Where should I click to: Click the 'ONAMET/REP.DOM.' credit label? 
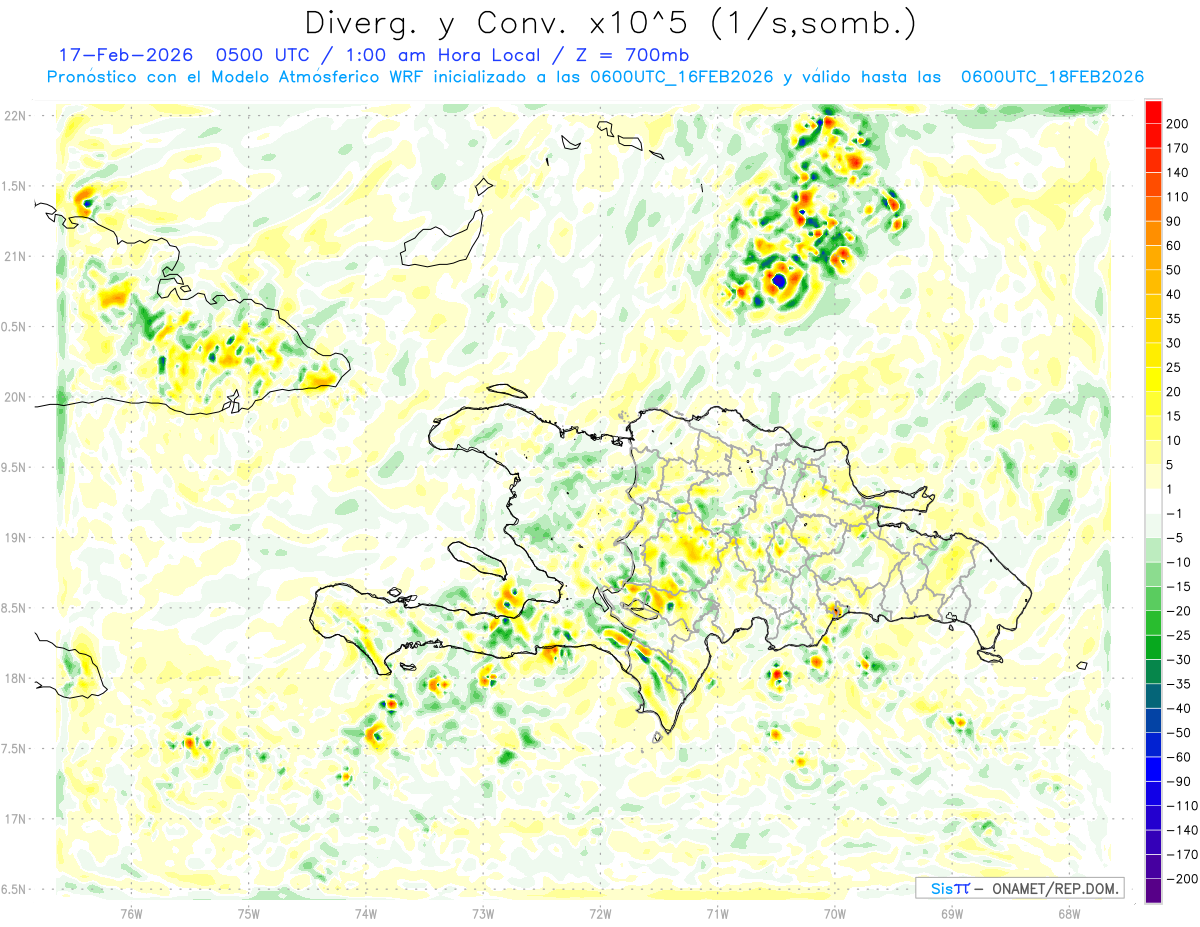click(1054, 888)
